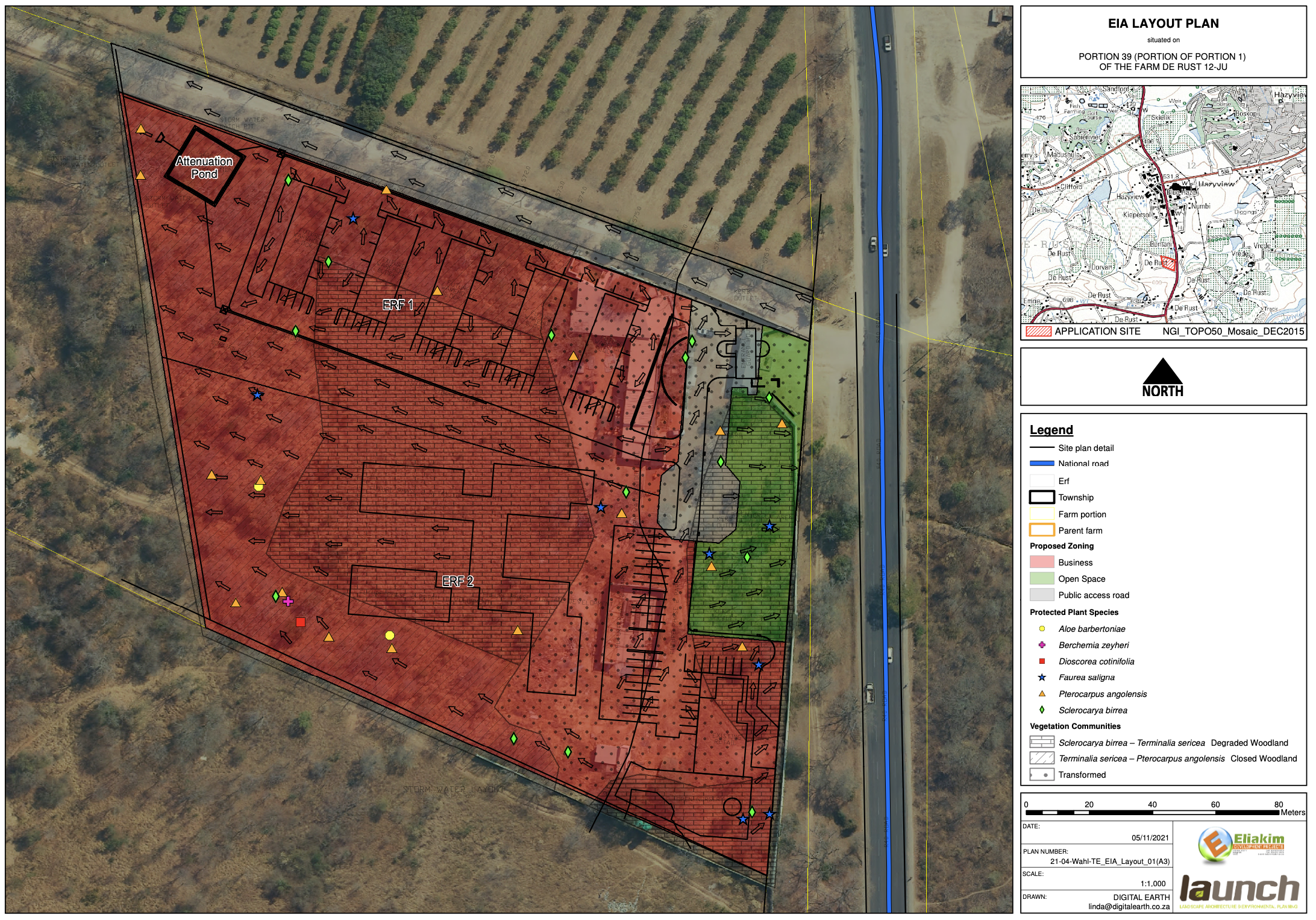Click the Sclerocarya birrea green diamond legend icon
This screenshot has height=920, width=1316.
coord(1042,710)
